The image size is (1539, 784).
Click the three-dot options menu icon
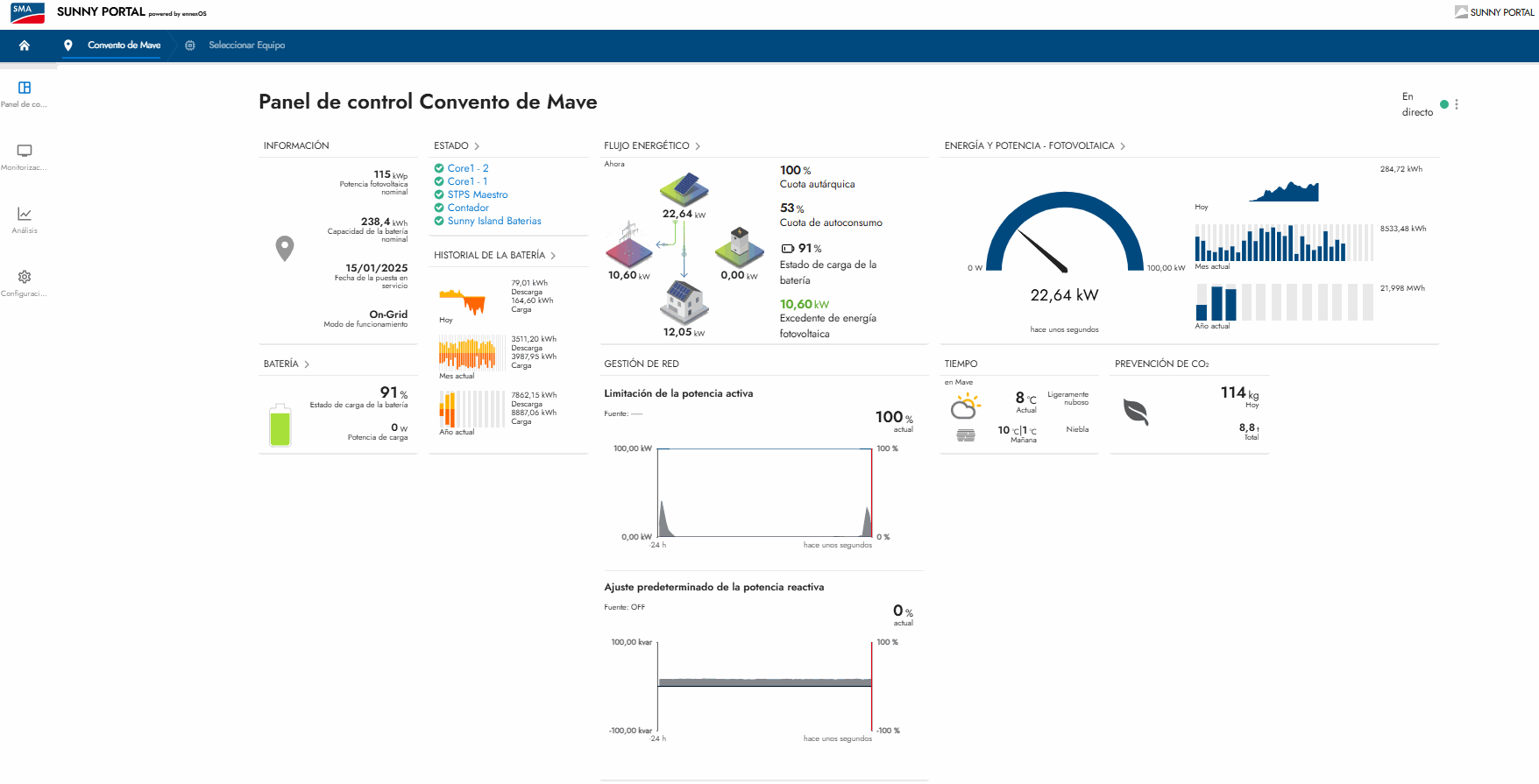tap(1457, 104)
